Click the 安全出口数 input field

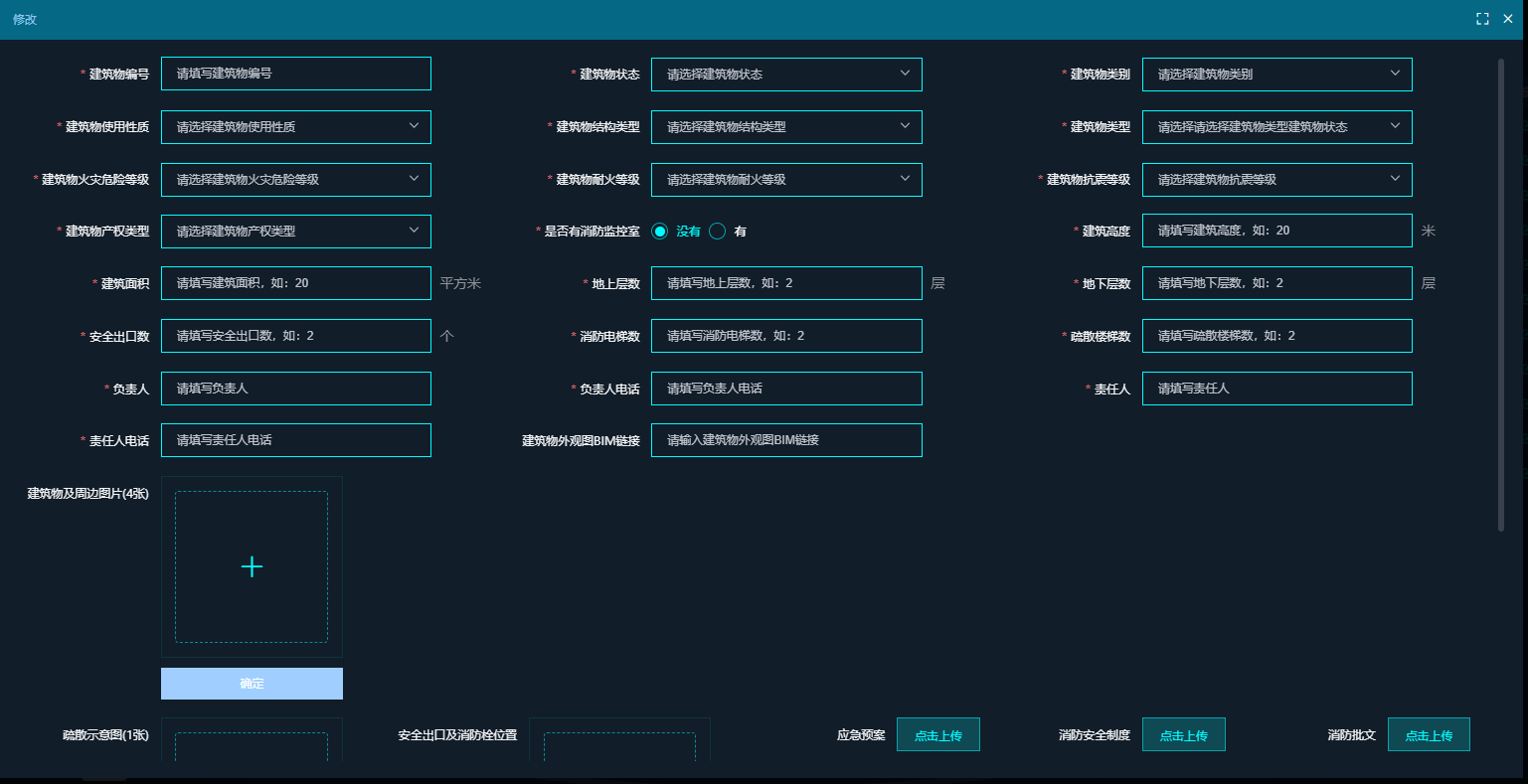(295, 336)
